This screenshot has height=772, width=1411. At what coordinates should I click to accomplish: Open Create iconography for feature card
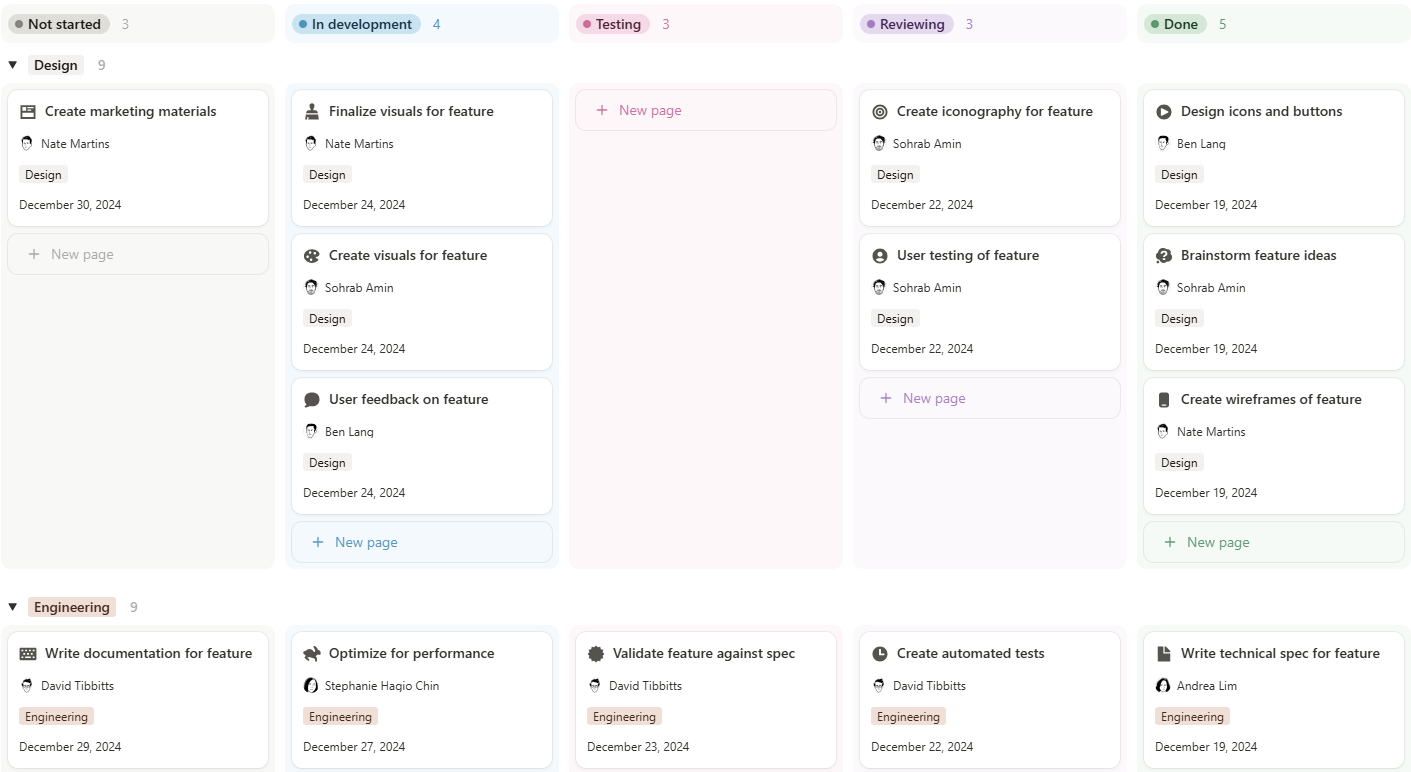[x=990, y=158]
